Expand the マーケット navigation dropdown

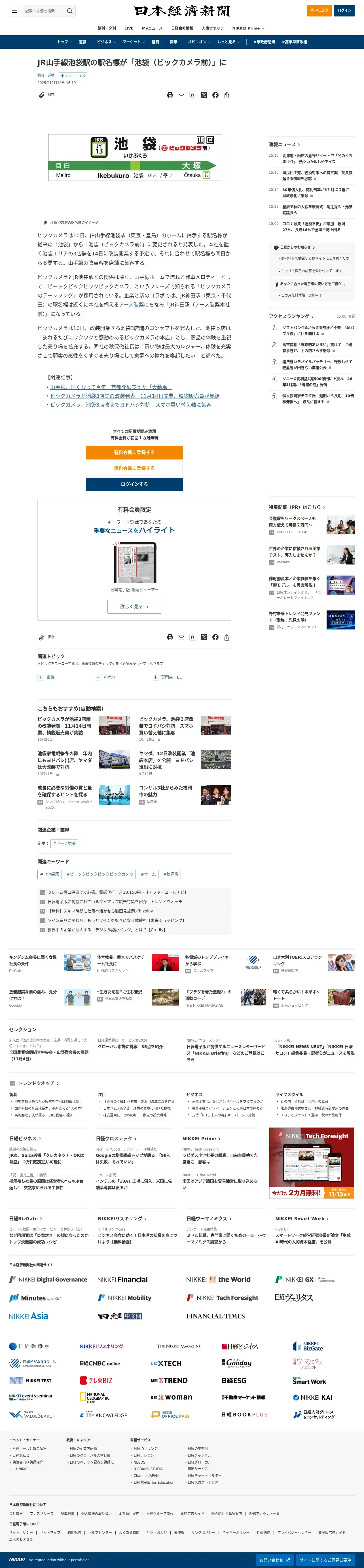(134, 42)
